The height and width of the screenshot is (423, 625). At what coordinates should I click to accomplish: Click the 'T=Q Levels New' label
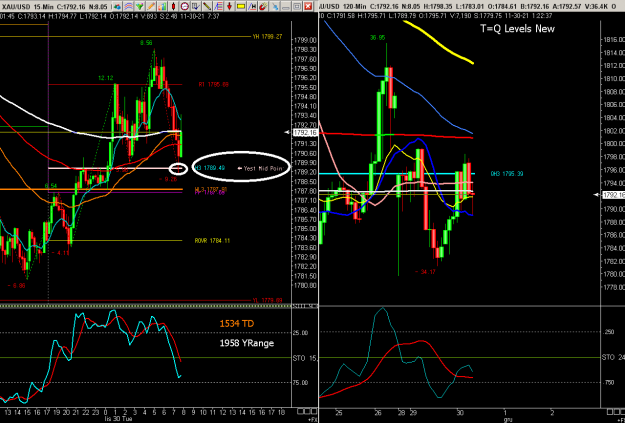[x=517, y=28]
